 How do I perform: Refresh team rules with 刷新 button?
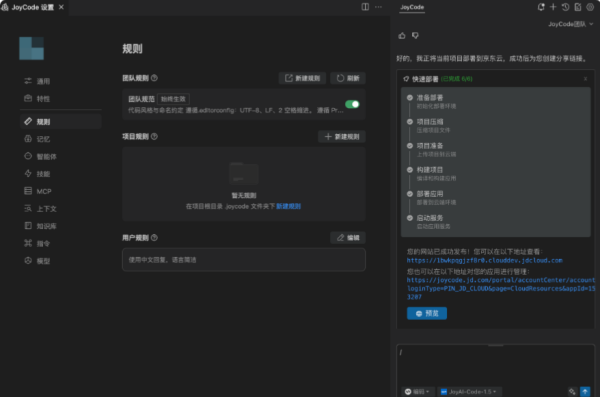point(348,78)
